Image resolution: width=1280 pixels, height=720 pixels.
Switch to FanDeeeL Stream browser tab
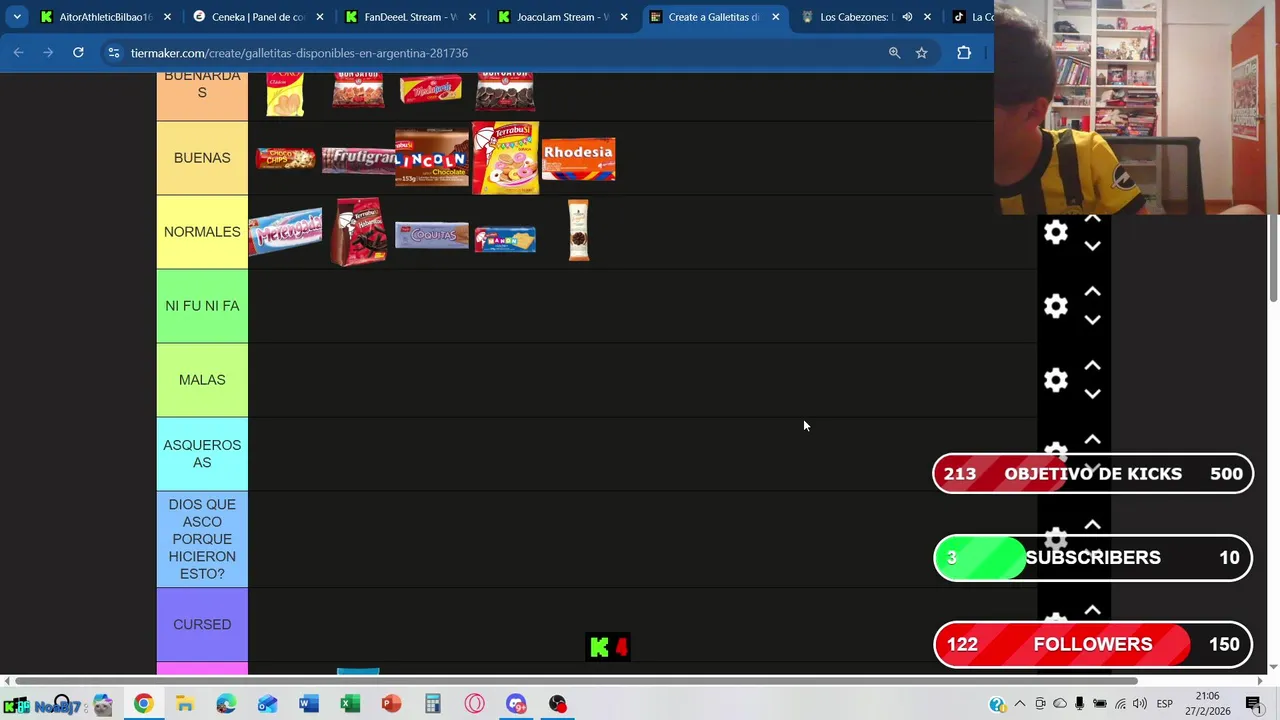pos(408,17)
